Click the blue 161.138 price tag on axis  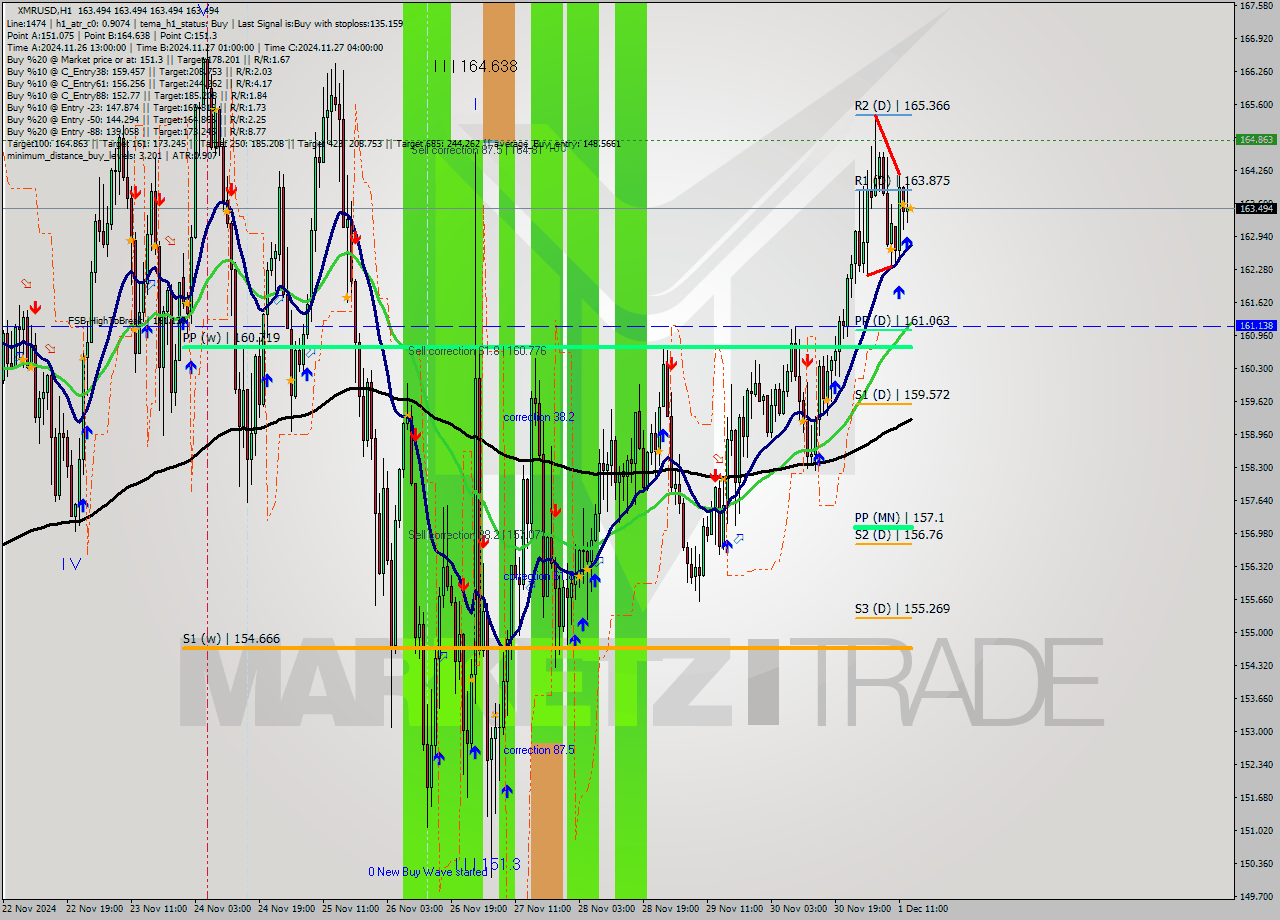[1256, 326]
